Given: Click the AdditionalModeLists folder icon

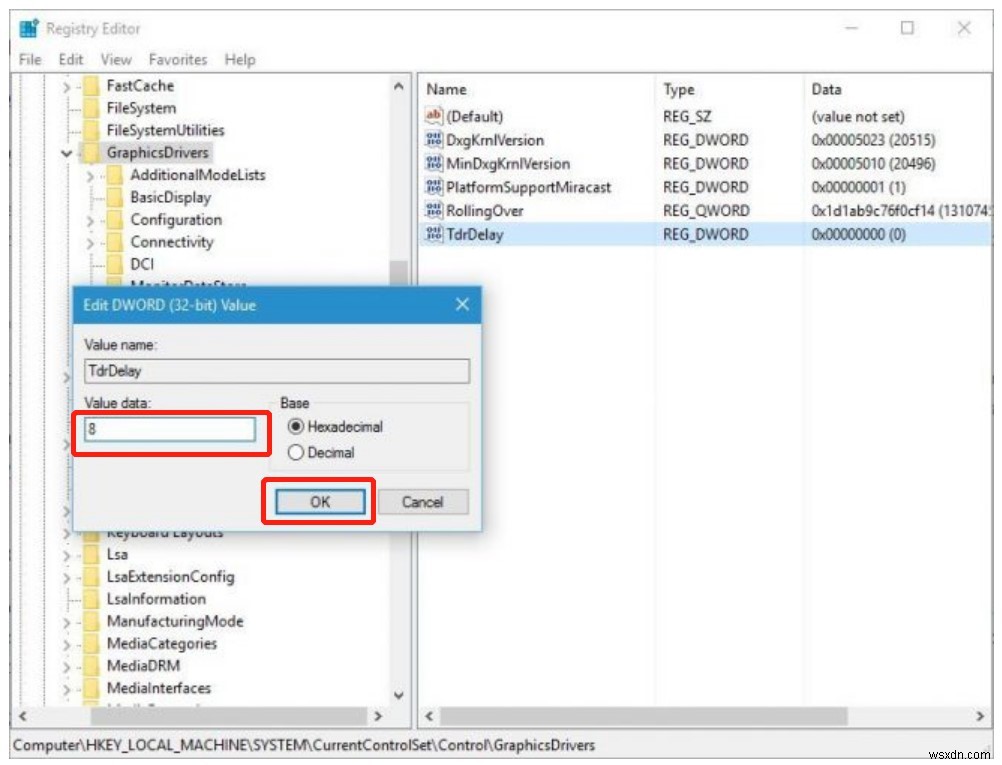Looking at the screenshot, I should (116, 174).
